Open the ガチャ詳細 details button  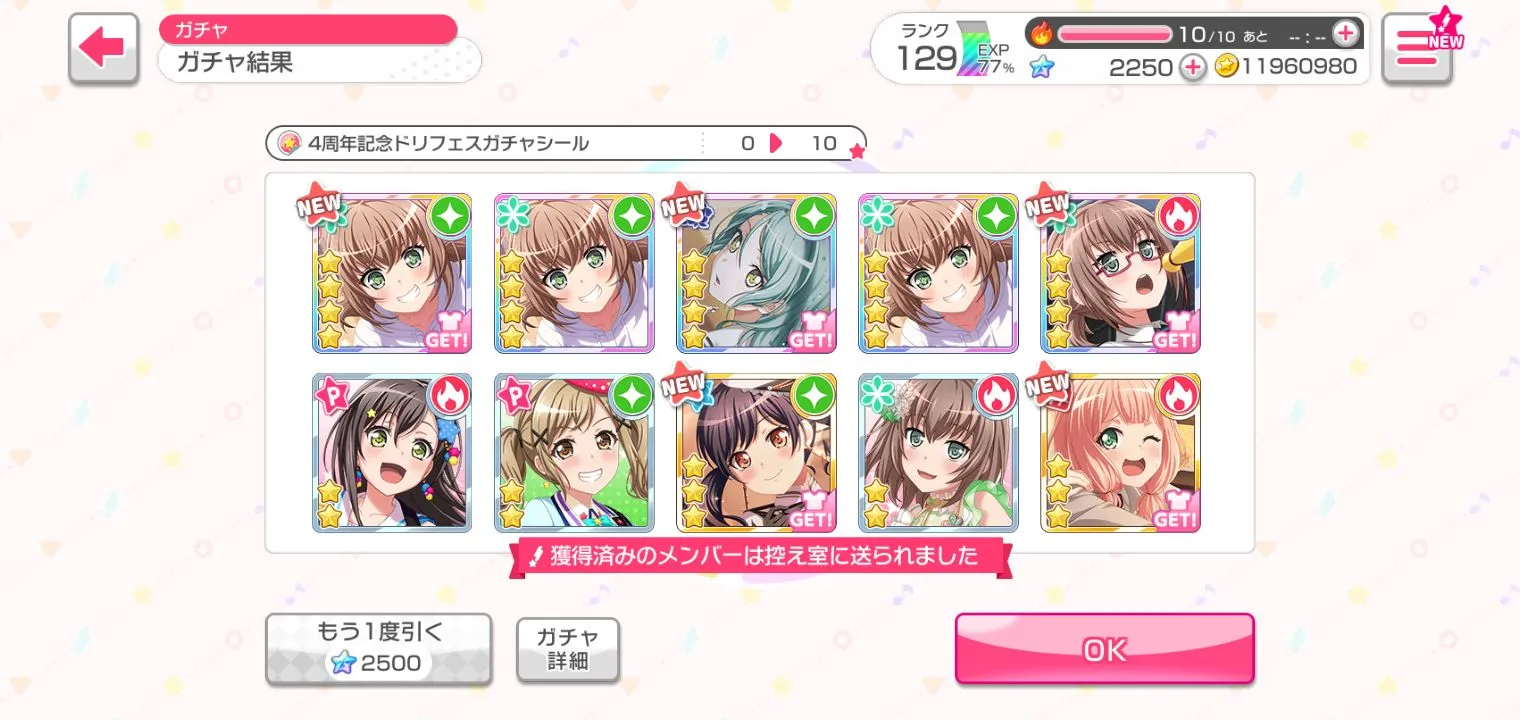tap(568, 649)
